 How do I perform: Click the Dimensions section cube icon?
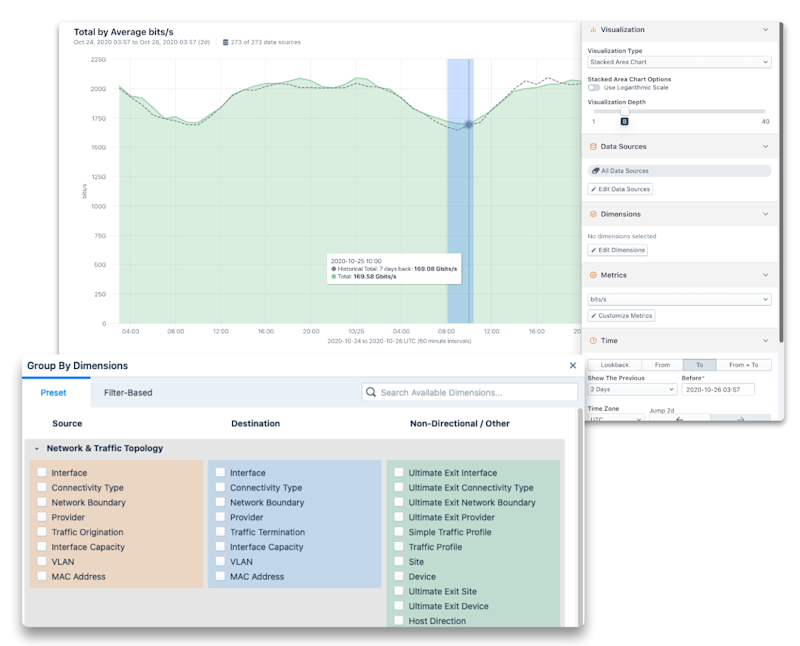593,214
